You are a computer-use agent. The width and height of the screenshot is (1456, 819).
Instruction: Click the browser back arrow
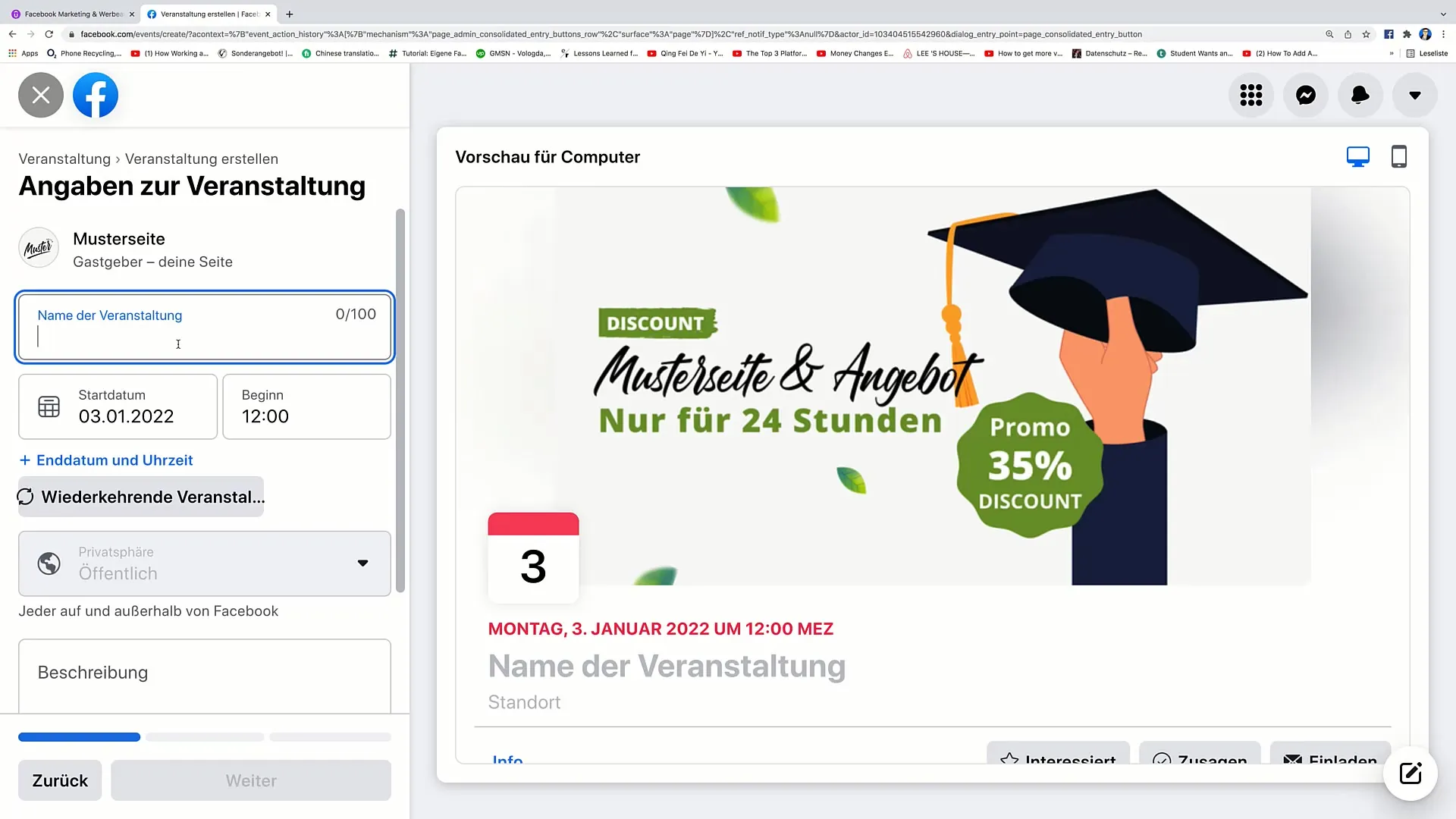(12, 34)
